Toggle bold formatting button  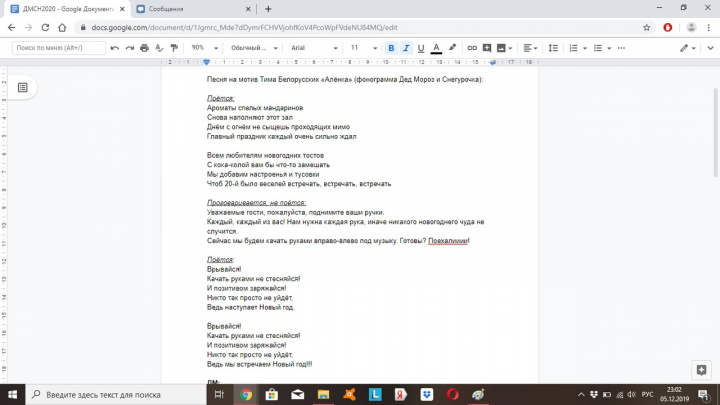[391, 48]
